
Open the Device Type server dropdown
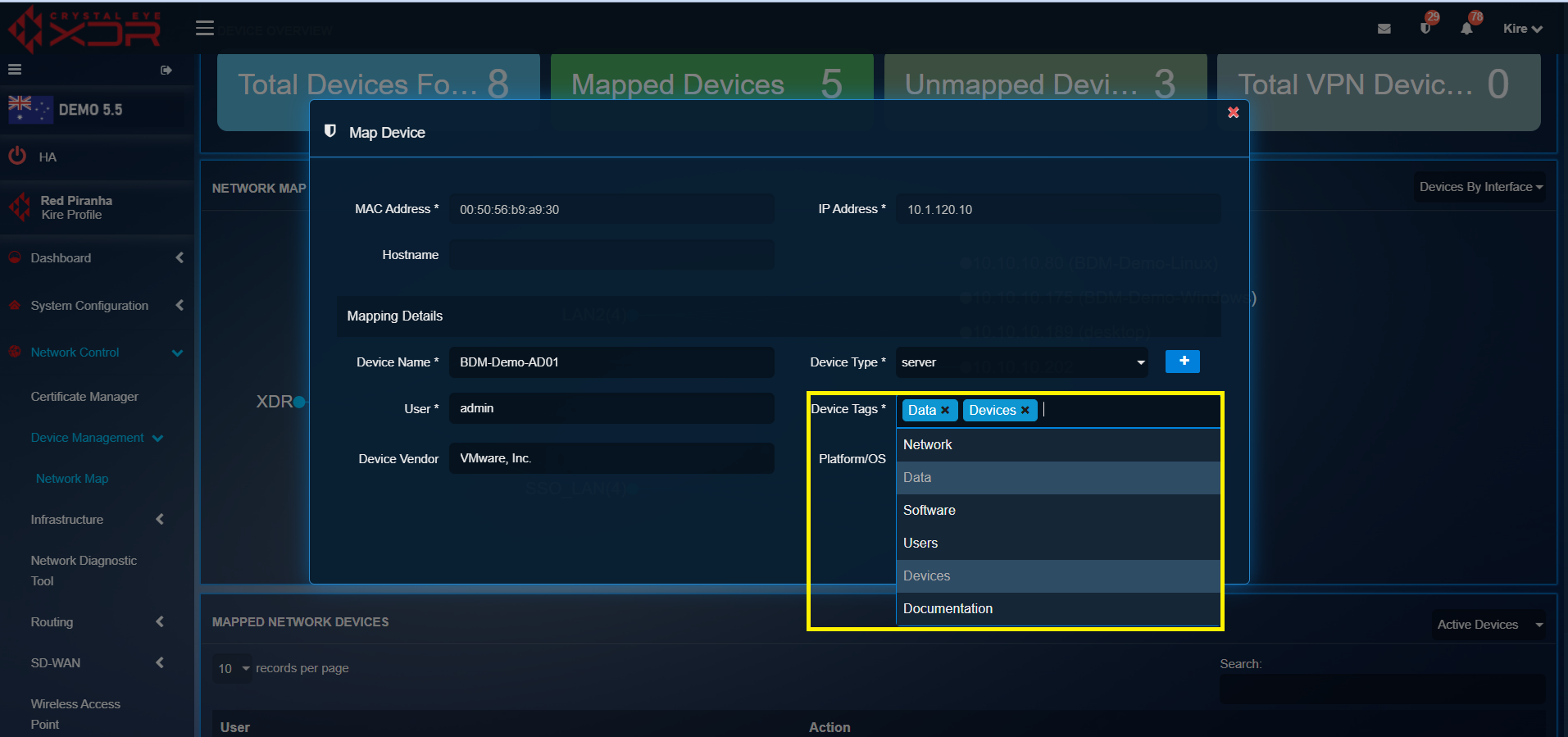point(1022,362)
